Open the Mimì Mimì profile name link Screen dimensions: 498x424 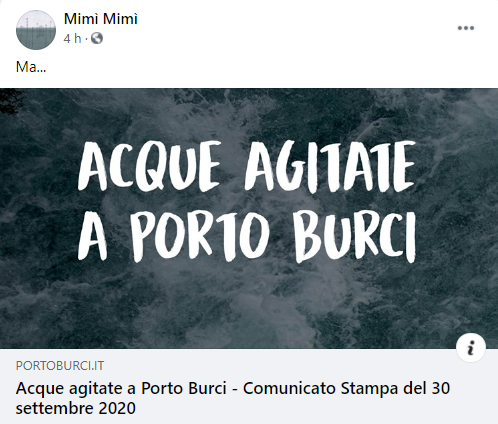click(x=101, y=19)
